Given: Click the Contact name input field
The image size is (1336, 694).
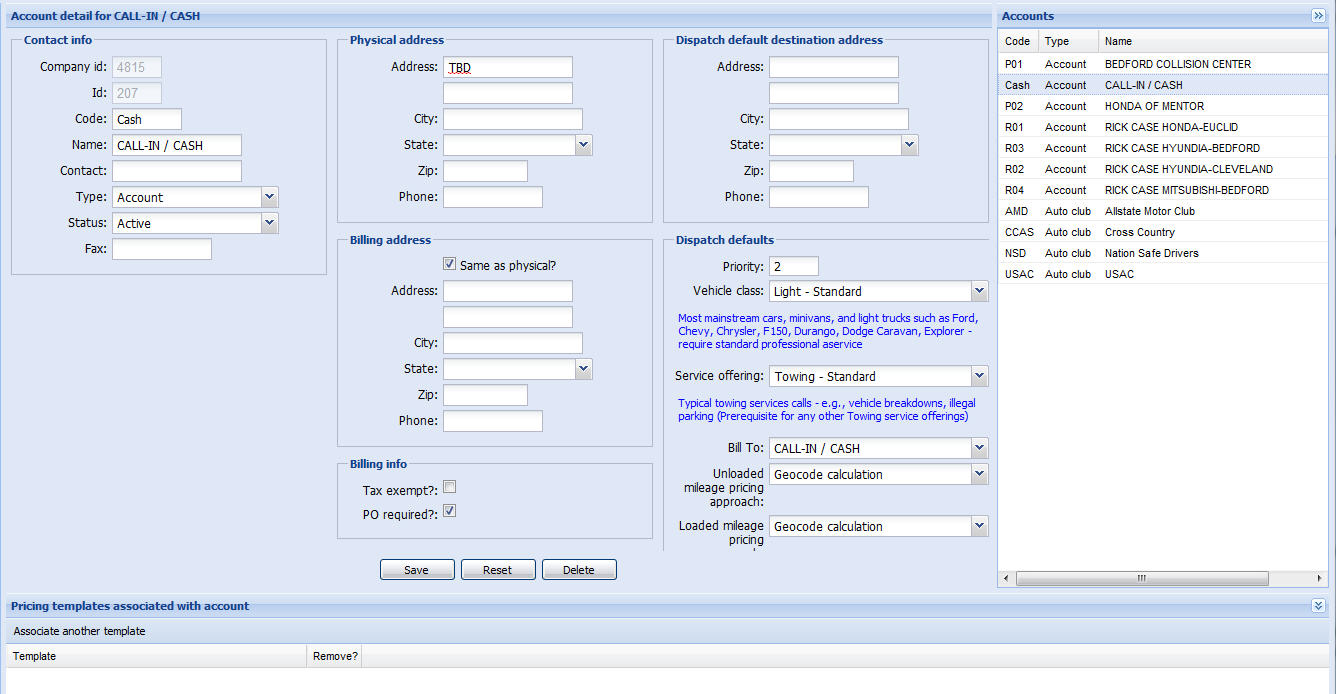Looking at the screenshot, I should coord(177,171).
